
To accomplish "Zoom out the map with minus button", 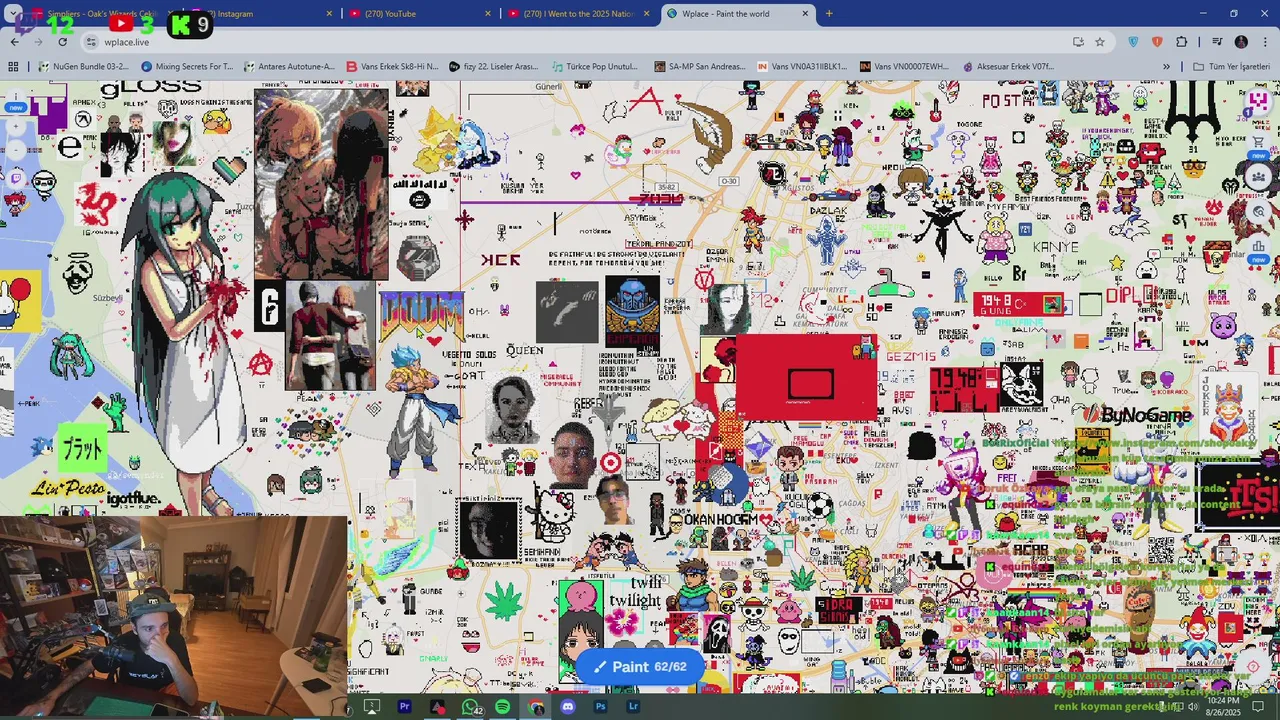I will click(x=15, y=150).
